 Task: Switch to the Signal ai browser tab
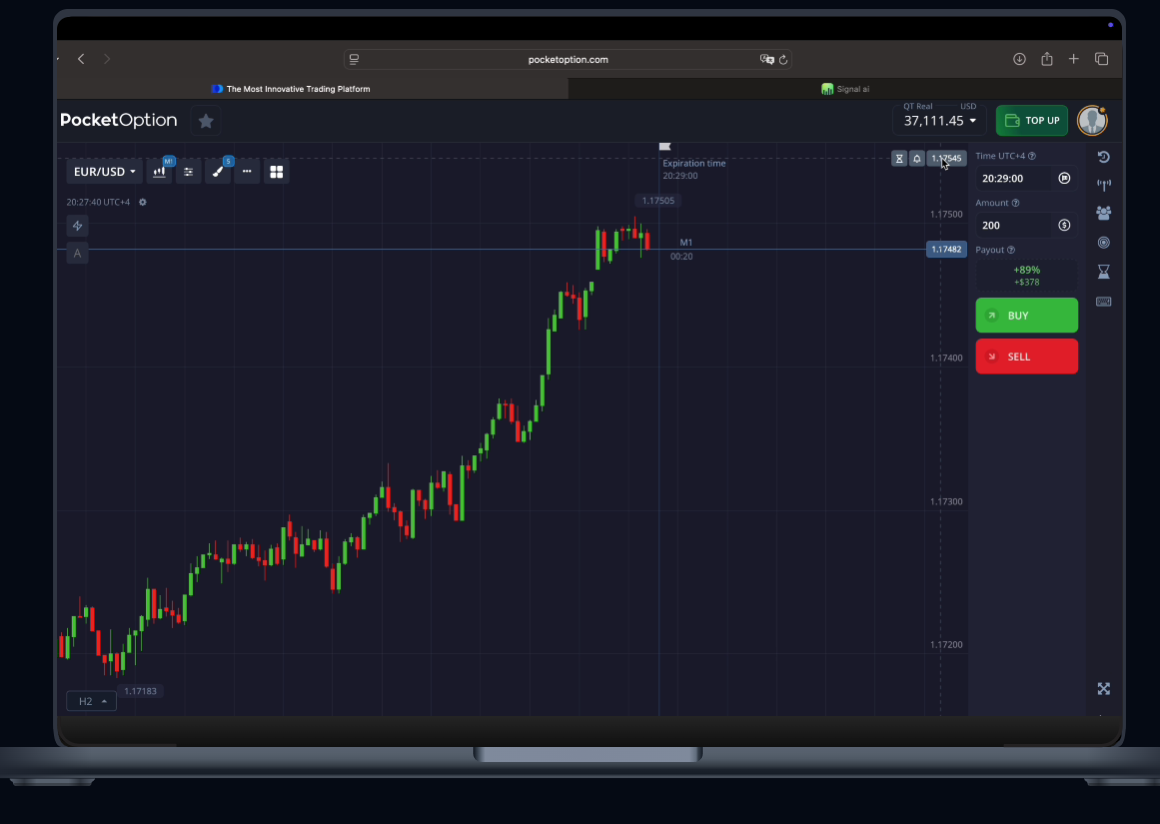845,89
